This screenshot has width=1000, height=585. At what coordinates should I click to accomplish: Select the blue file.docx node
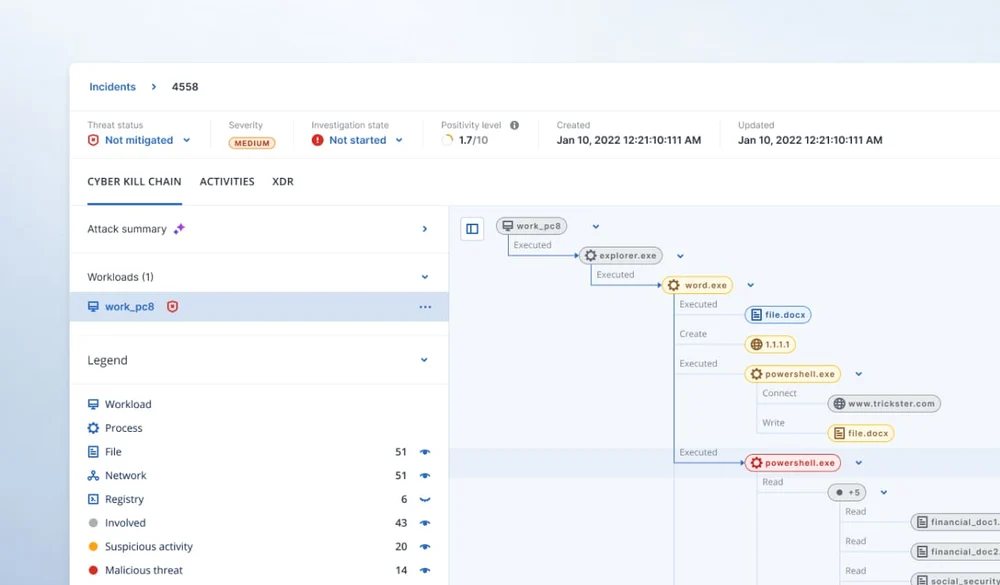pos(777,315)
